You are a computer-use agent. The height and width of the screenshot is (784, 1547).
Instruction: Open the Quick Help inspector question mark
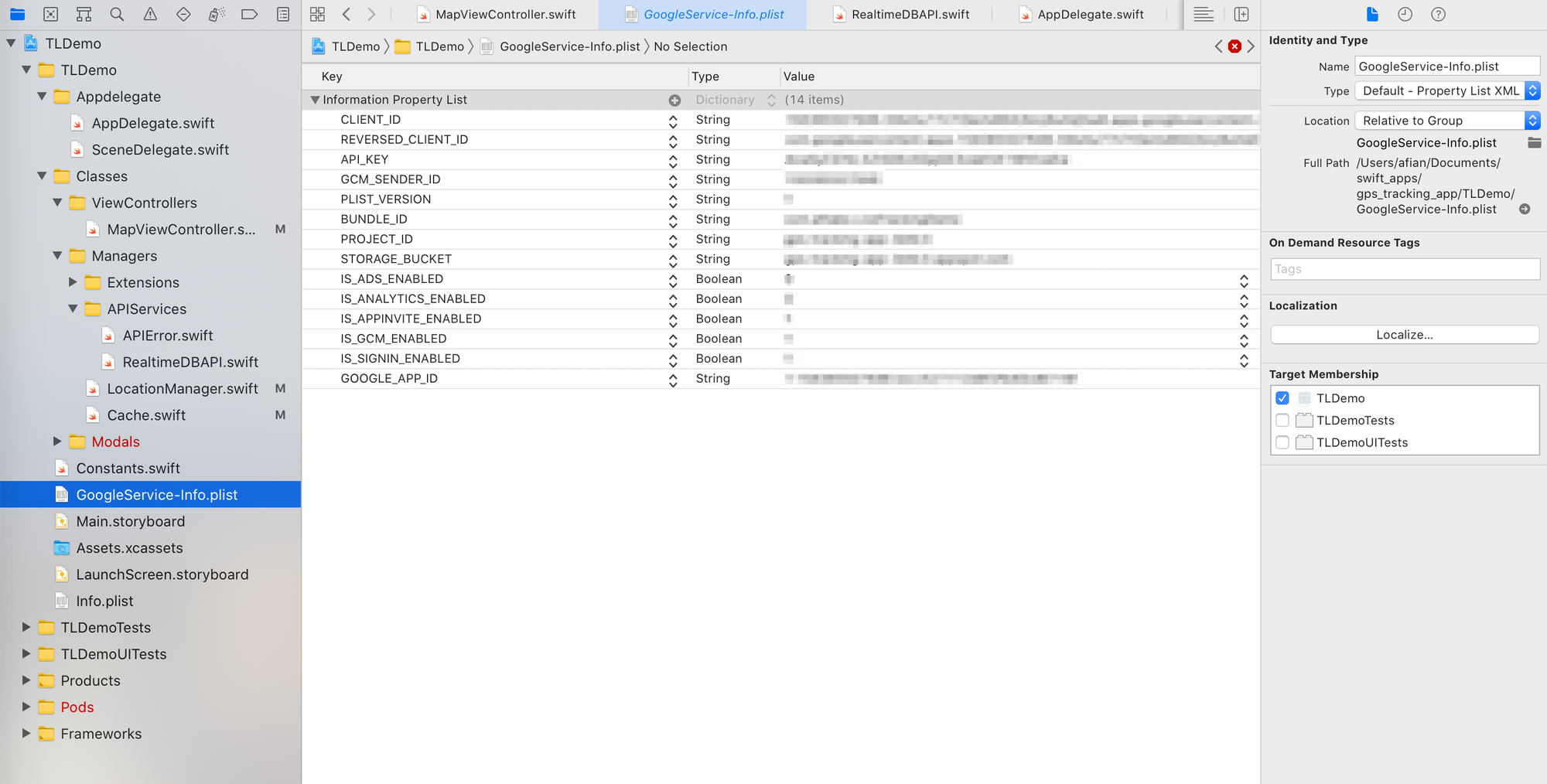[x=1438, y=14]
